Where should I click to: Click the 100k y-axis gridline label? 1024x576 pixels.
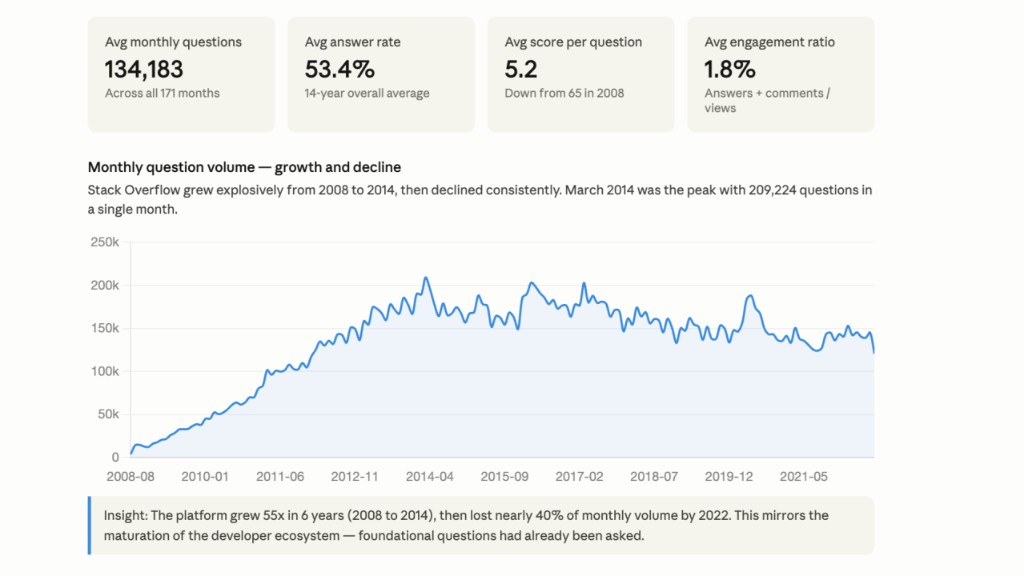pyautogui.click(x=105, y=371)
